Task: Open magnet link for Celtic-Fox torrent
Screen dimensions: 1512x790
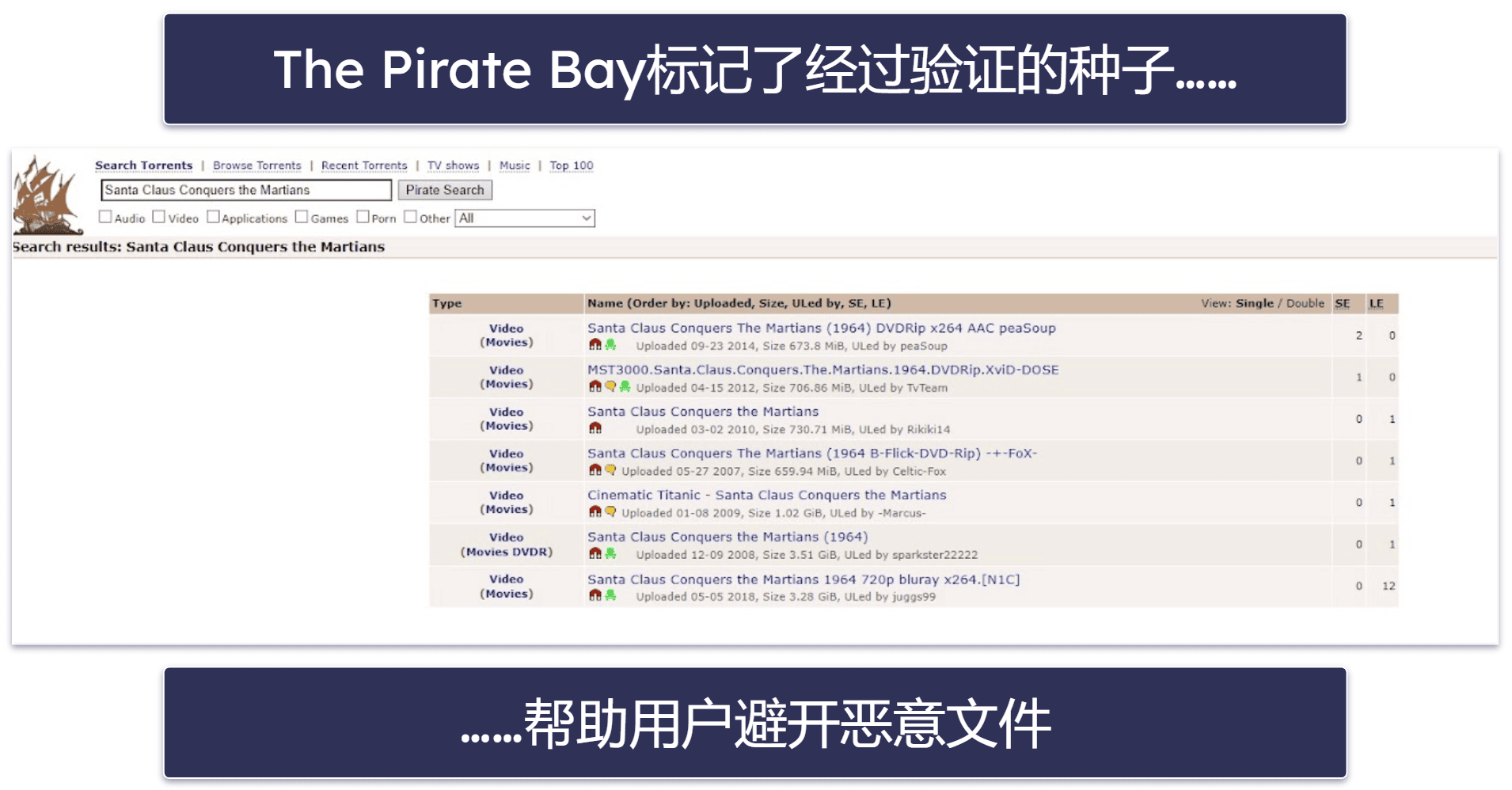Action: [x=595, y=470]
